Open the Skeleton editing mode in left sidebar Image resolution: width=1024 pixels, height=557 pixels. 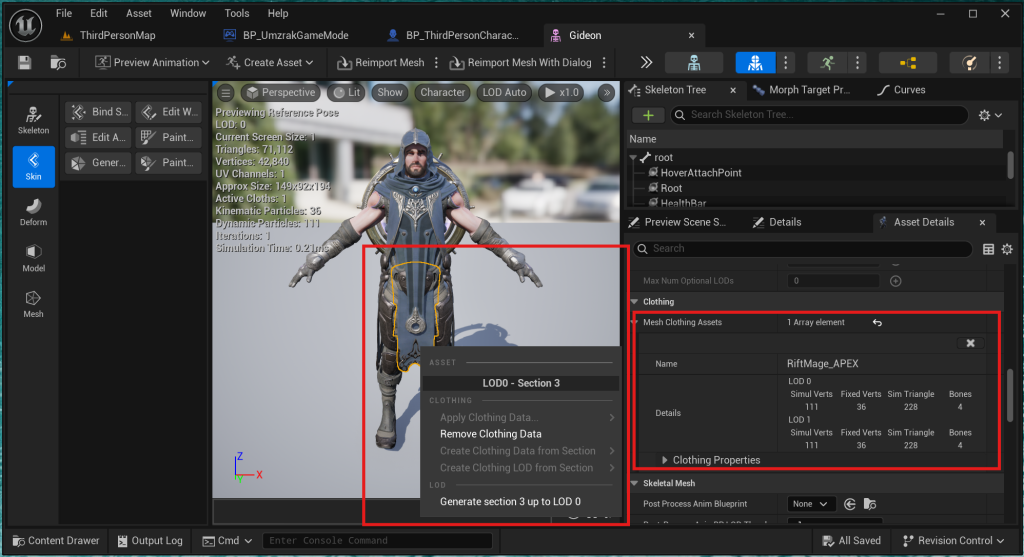pyautogui.click(x=33, y=120)
